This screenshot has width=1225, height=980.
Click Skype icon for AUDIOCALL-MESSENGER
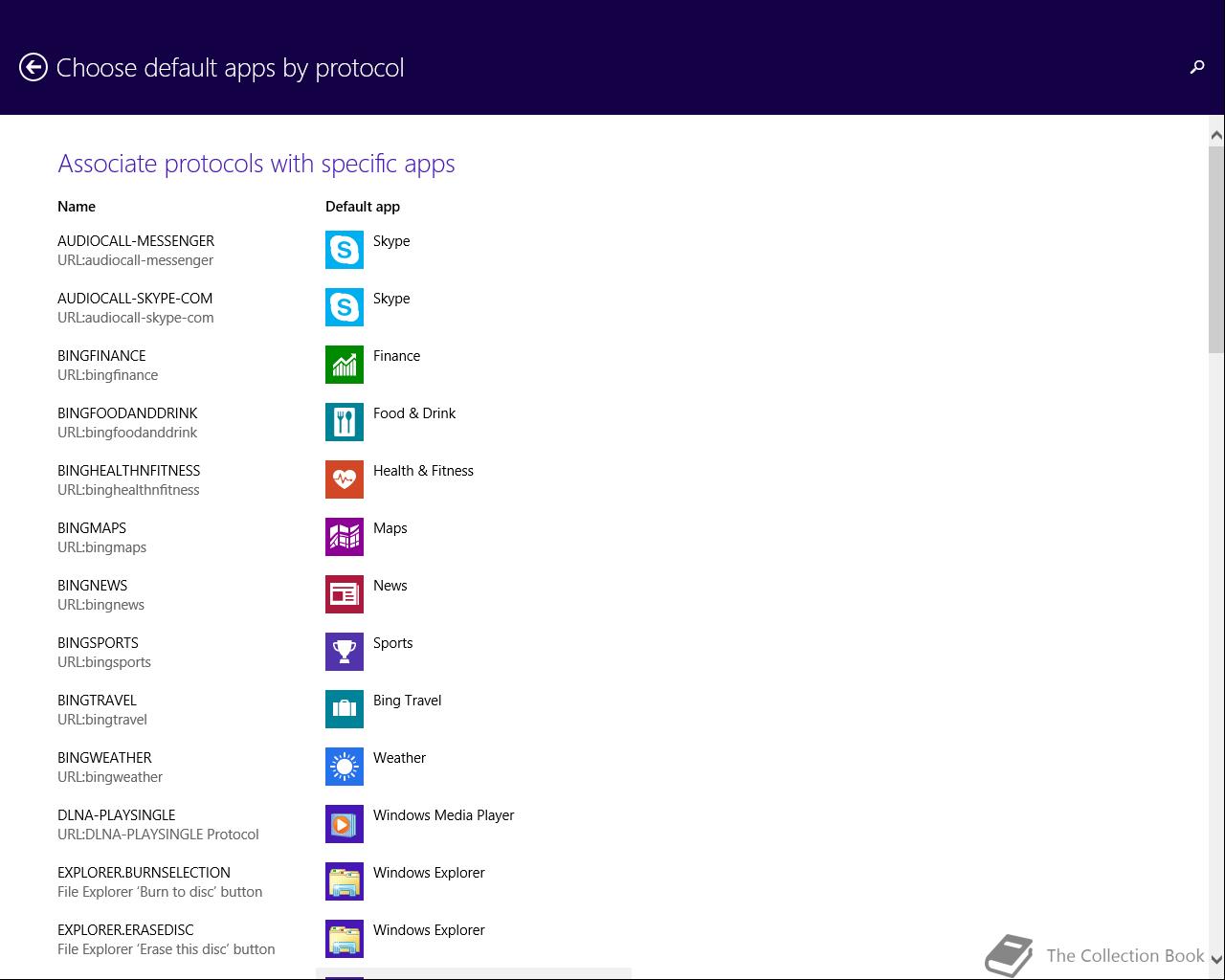[345, 250]
